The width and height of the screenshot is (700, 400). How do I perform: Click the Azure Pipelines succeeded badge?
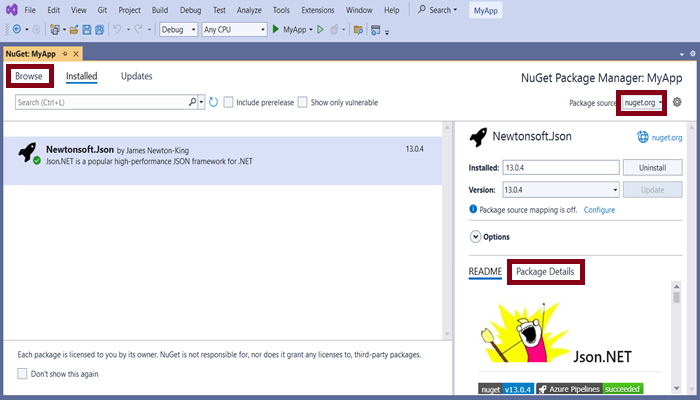click(589, 389)
